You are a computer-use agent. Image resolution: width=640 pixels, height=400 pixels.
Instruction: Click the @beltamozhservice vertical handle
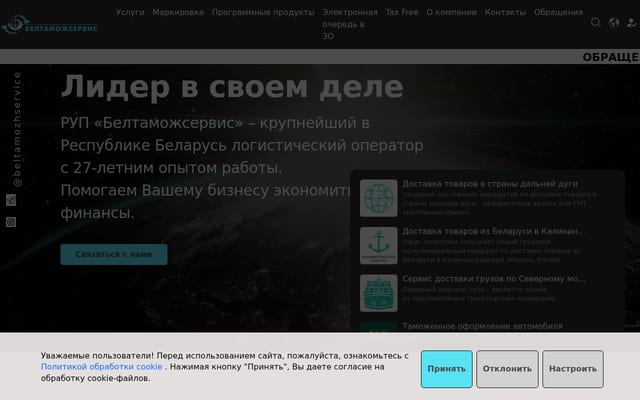[17, 129]
